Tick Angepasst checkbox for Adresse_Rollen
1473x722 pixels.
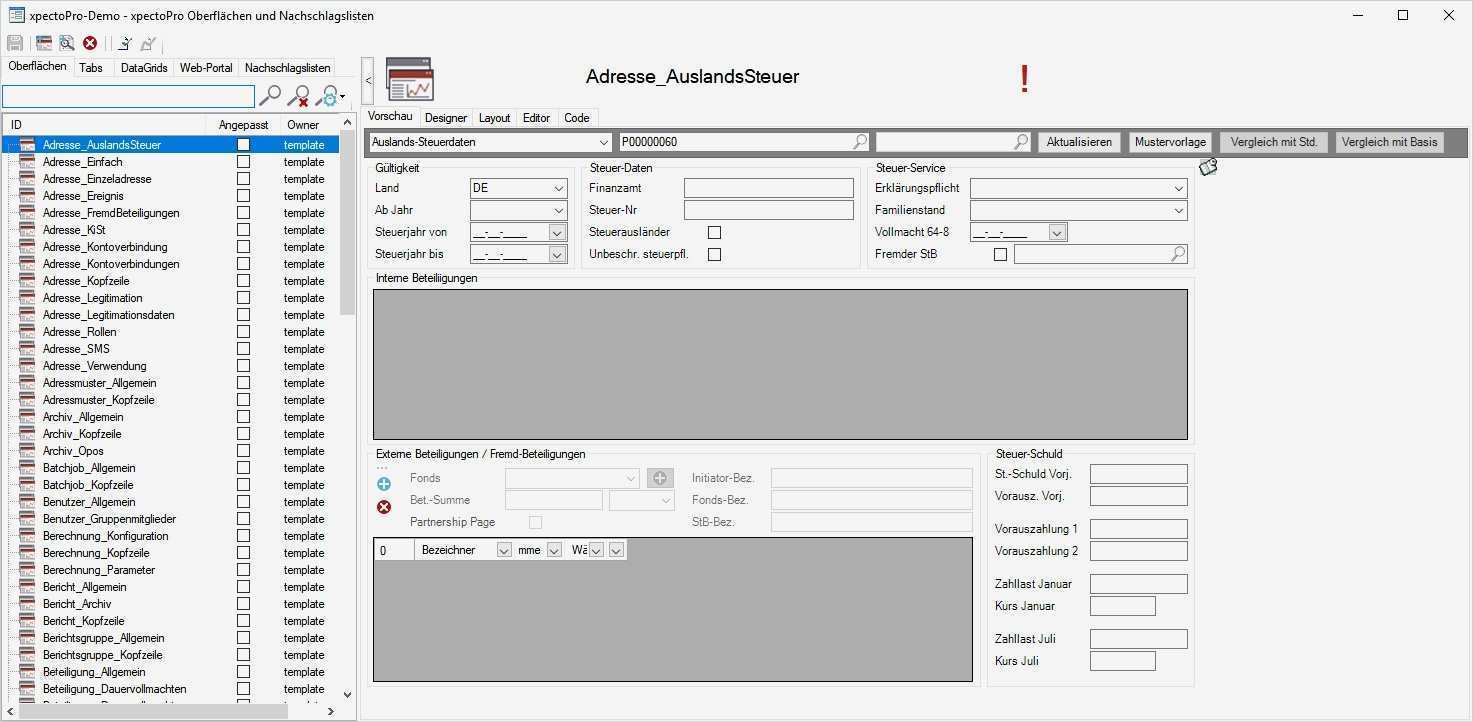click(x=243, y=332)
